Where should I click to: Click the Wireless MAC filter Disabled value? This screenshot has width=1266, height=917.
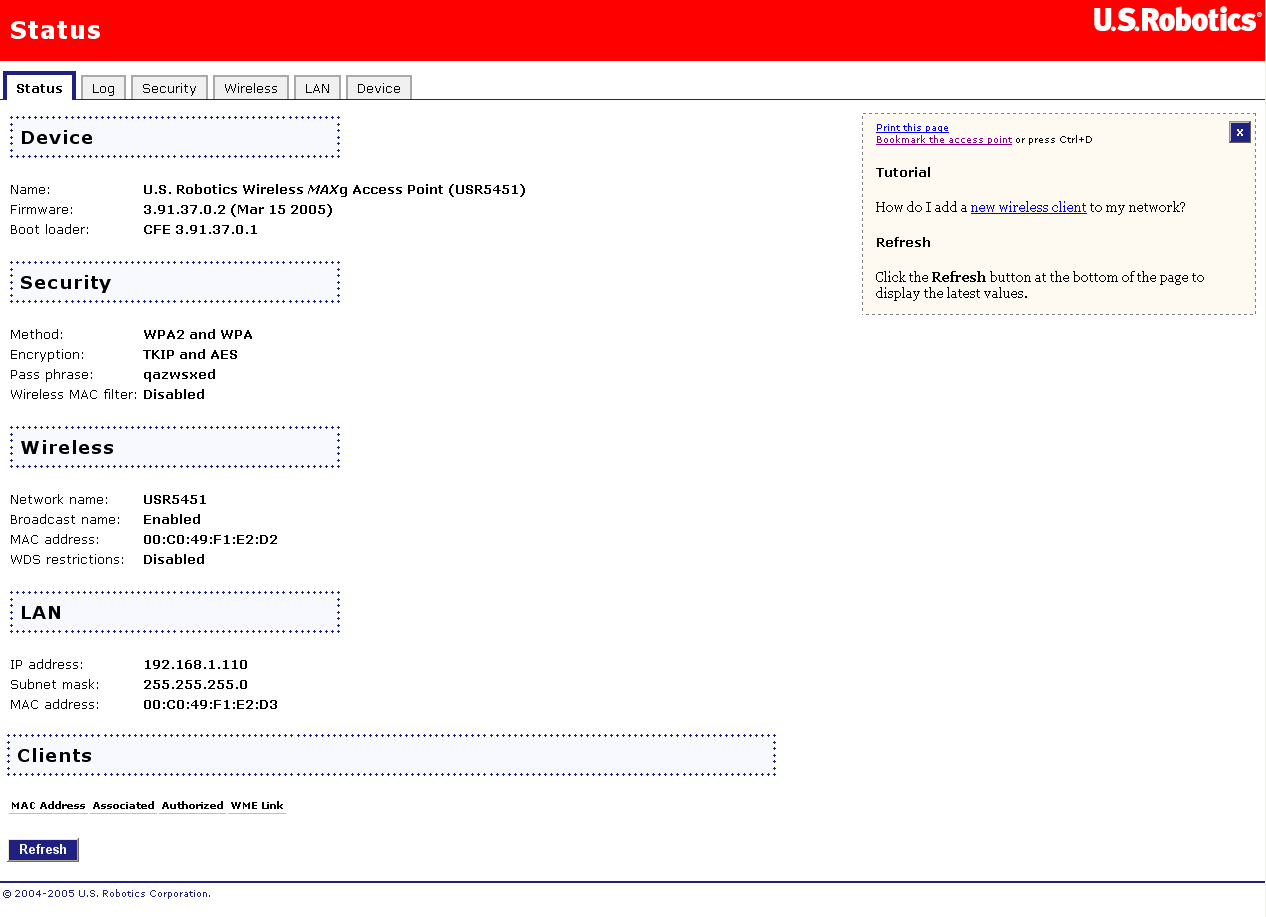pyautogui.click(x=174, y=395)
